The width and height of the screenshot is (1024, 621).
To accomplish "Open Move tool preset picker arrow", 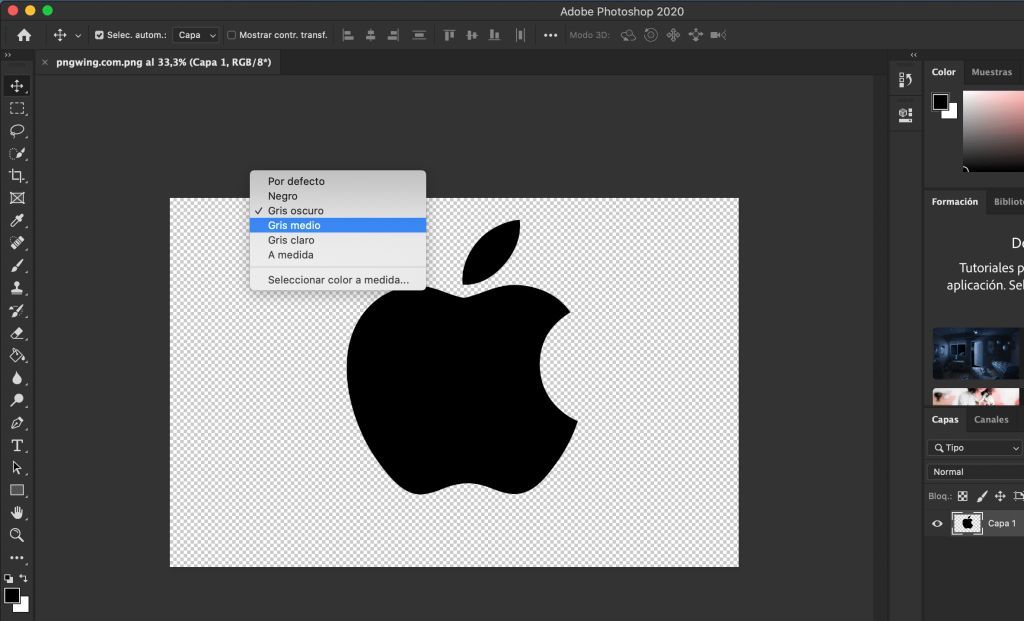I will click(x=78, y=36).
